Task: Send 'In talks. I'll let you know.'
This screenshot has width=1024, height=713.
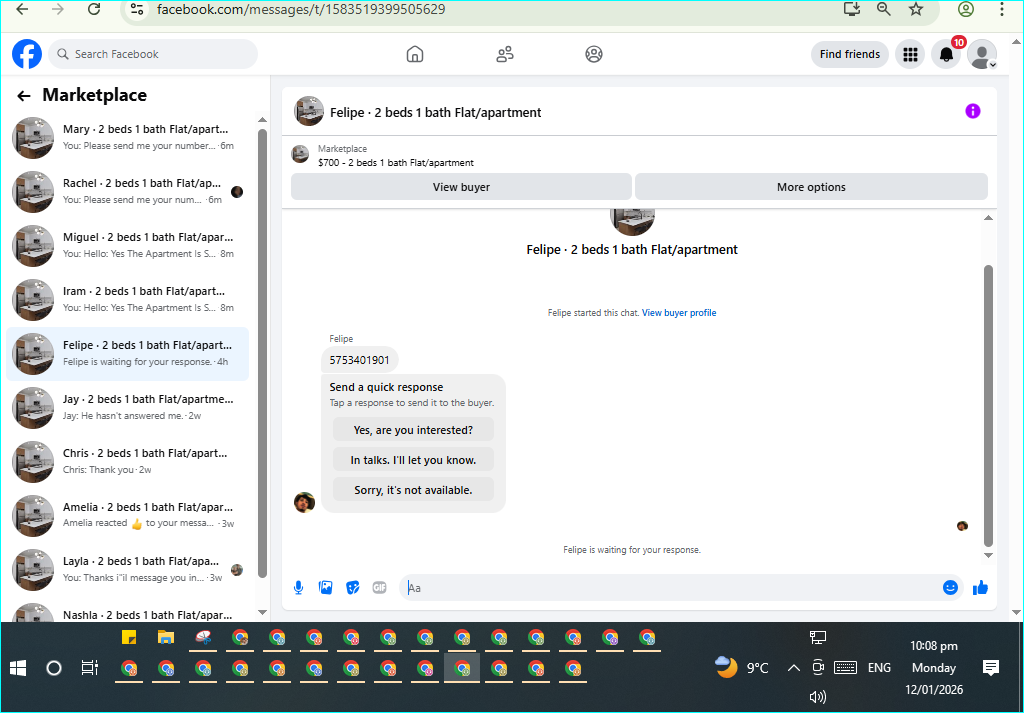Action: pyautogui.click(x=413, y=460)
